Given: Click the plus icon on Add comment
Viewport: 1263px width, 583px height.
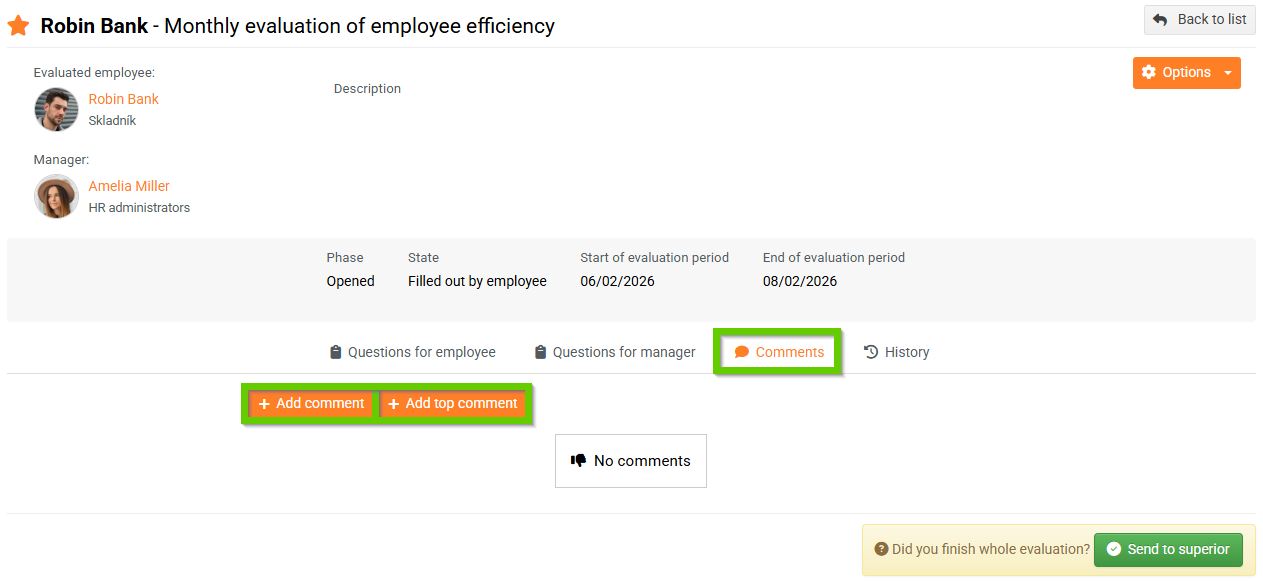Looking at the screenshot, I should click(x=264, y=404).
